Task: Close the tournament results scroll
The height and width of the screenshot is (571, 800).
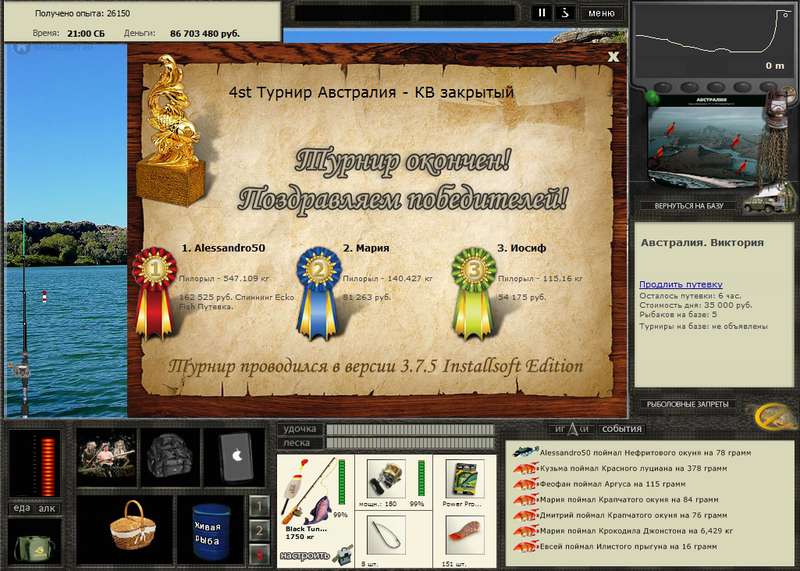Action: tap(613, 57)
